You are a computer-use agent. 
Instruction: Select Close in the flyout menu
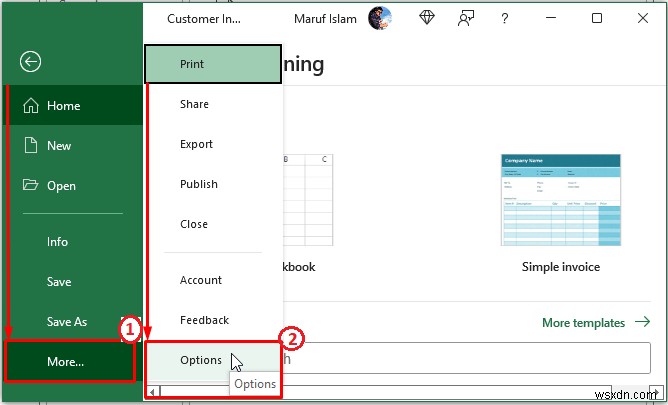213,224
